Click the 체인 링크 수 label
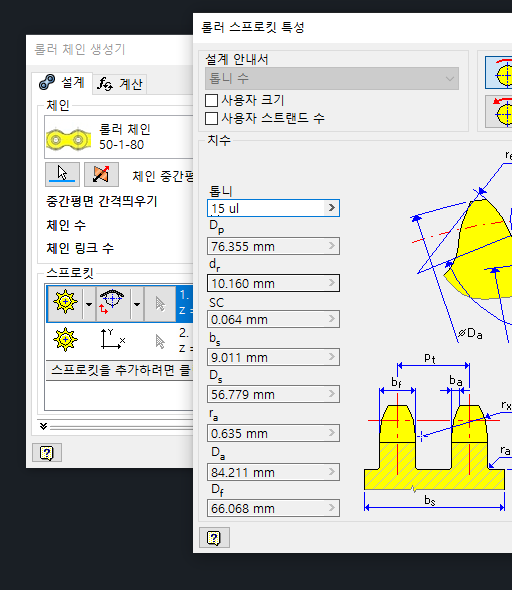This screenshot has width=512, height=590. point(80,248)
